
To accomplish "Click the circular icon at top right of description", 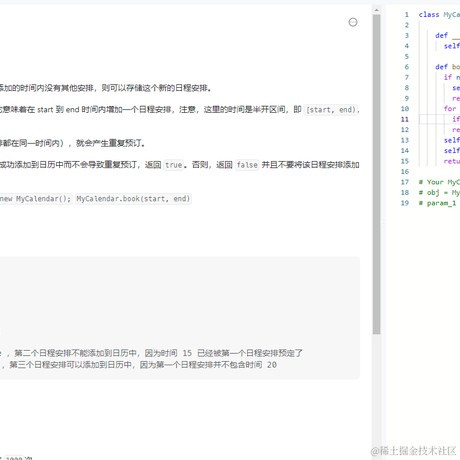I will (x=353, y=22).
